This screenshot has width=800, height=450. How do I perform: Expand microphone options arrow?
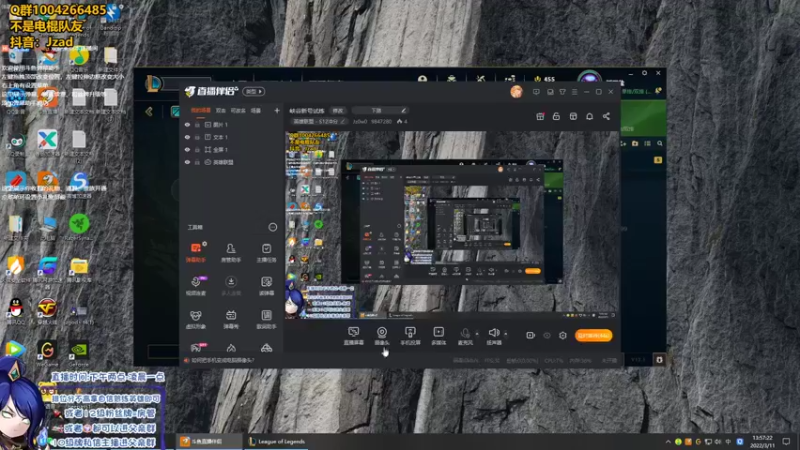click(477, 334)
